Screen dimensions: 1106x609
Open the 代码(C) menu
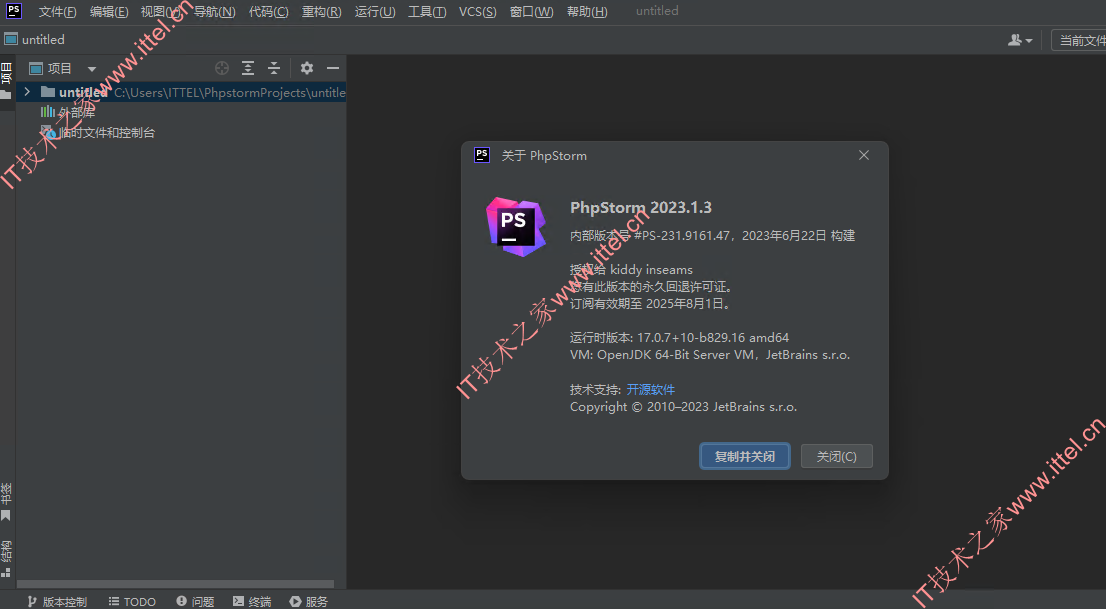pos(269,11)
